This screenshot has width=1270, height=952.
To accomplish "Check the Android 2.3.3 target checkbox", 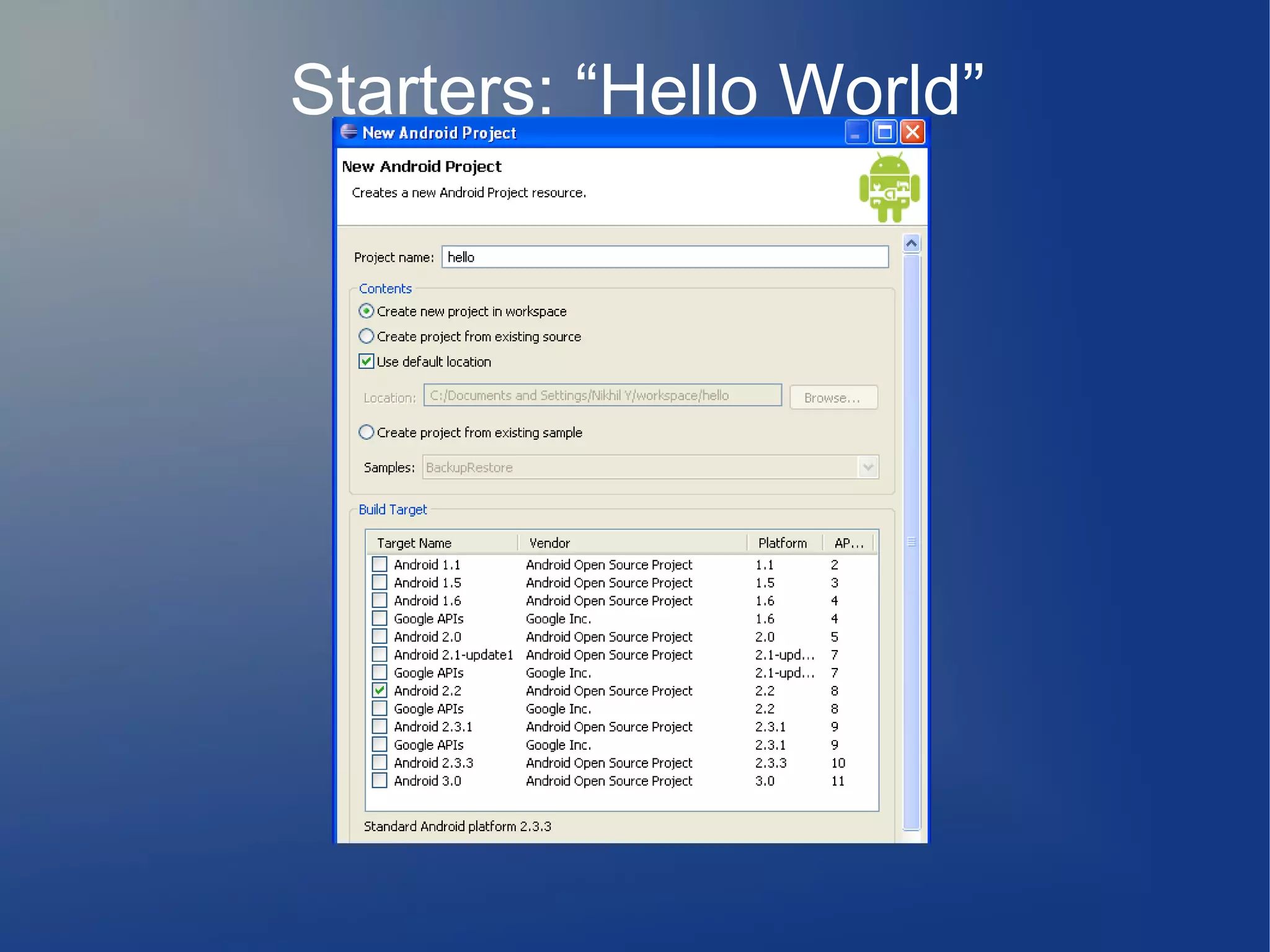I will (380, 762).
